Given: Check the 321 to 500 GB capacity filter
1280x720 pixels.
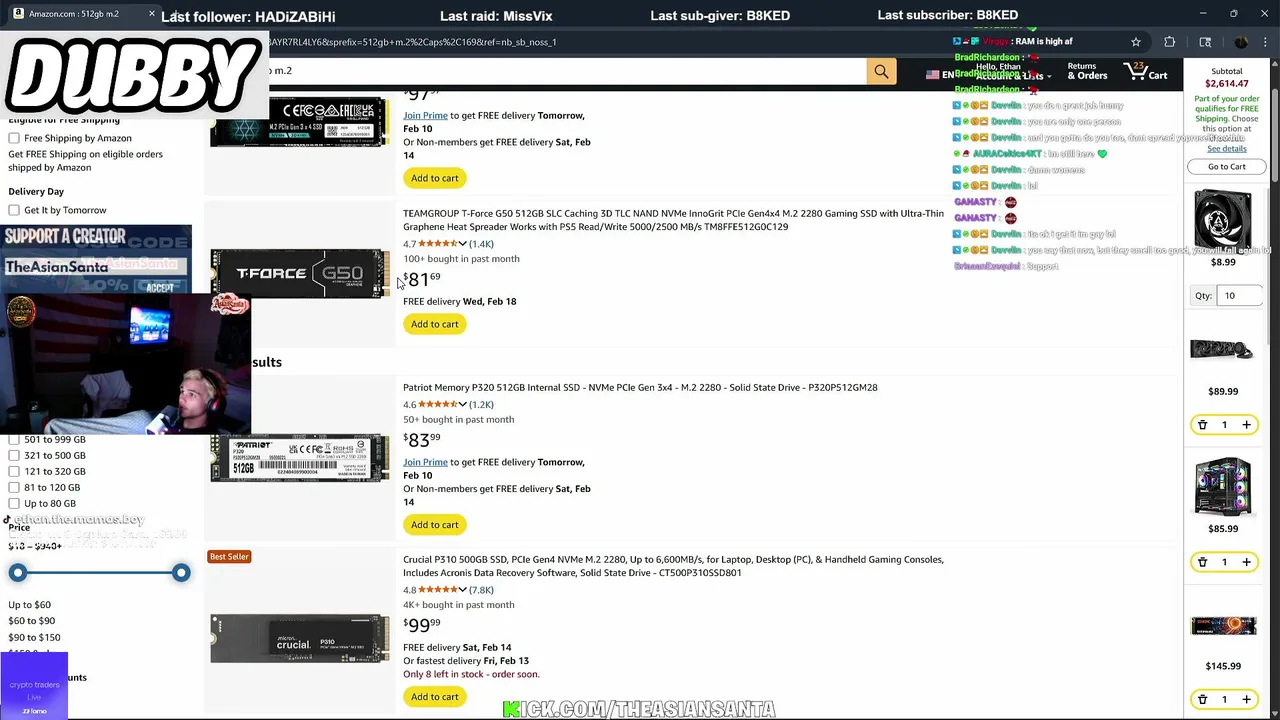Looking at the screenshot, I should click(x=14, y=456).
